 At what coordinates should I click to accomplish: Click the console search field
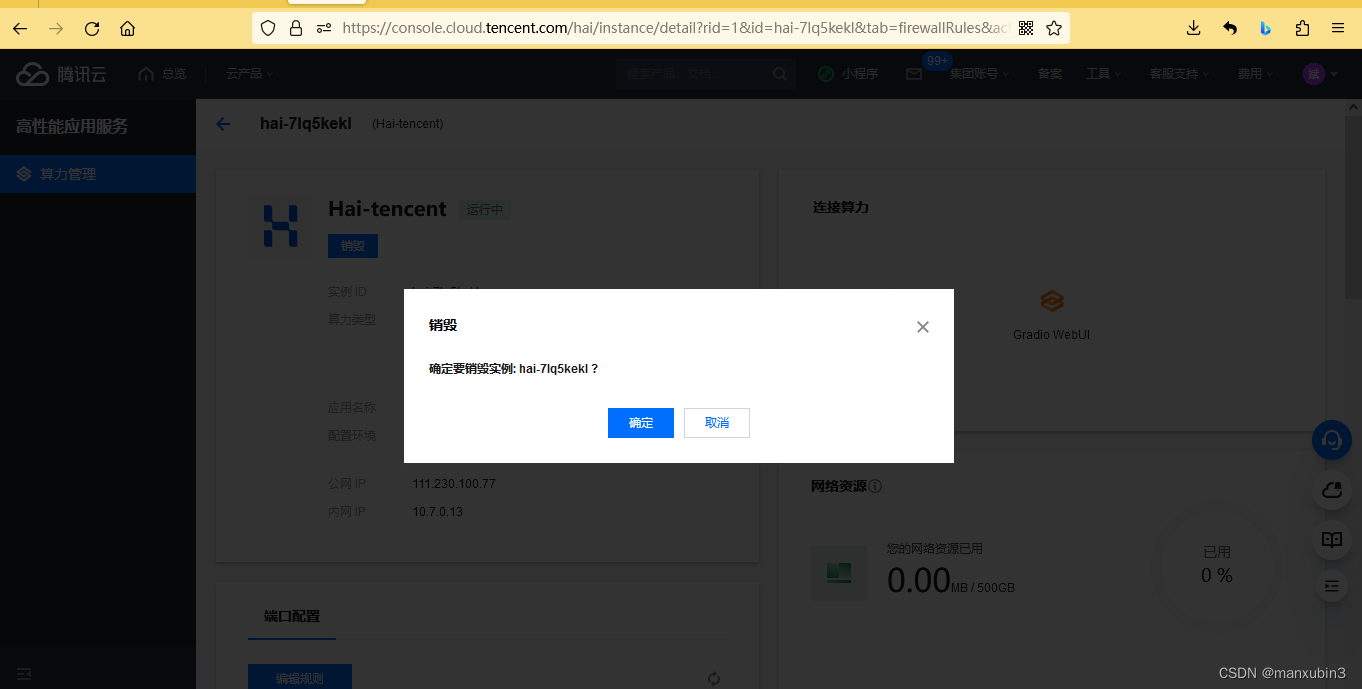point(706,74)
